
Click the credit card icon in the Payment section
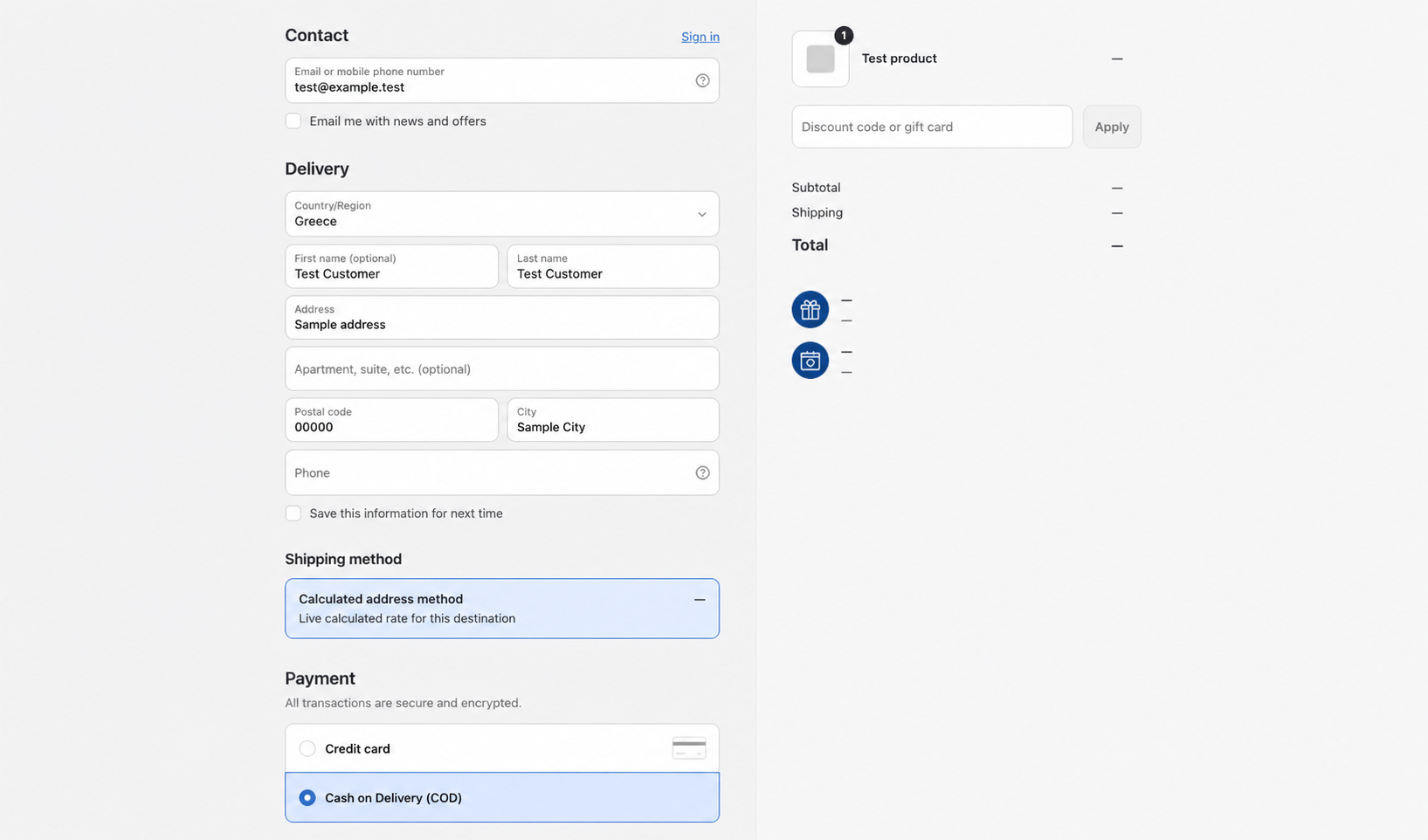pos(689,747)
